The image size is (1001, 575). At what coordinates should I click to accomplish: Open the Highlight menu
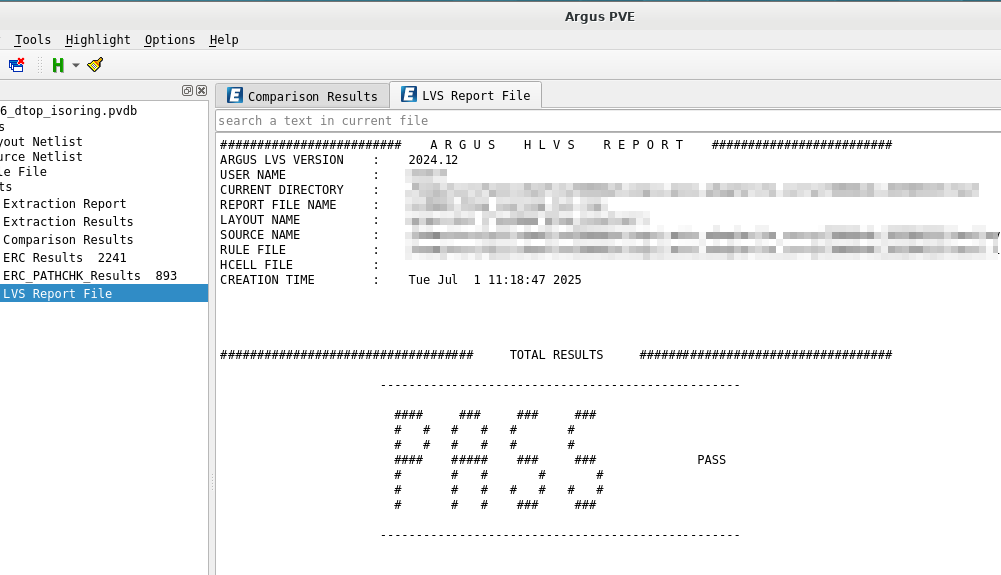click(x=98, y=40)
